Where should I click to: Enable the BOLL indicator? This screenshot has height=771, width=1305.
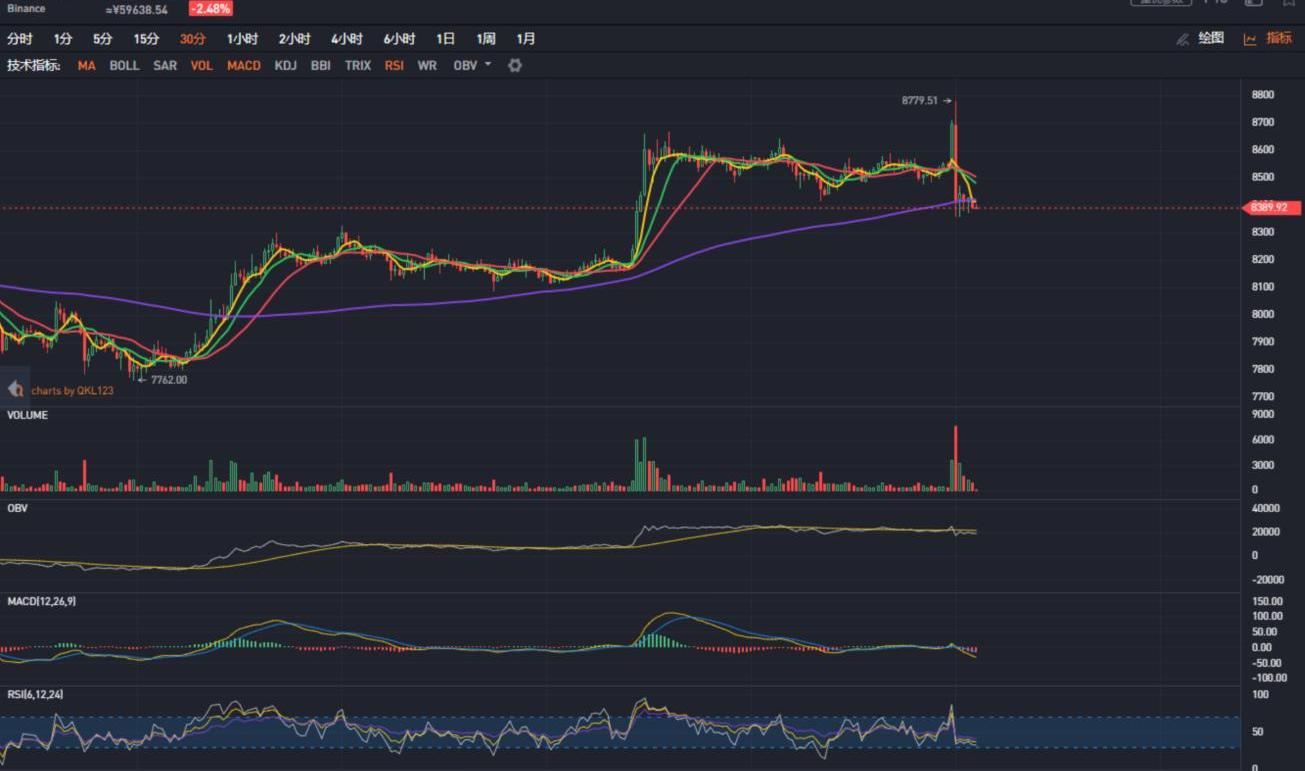124,65
